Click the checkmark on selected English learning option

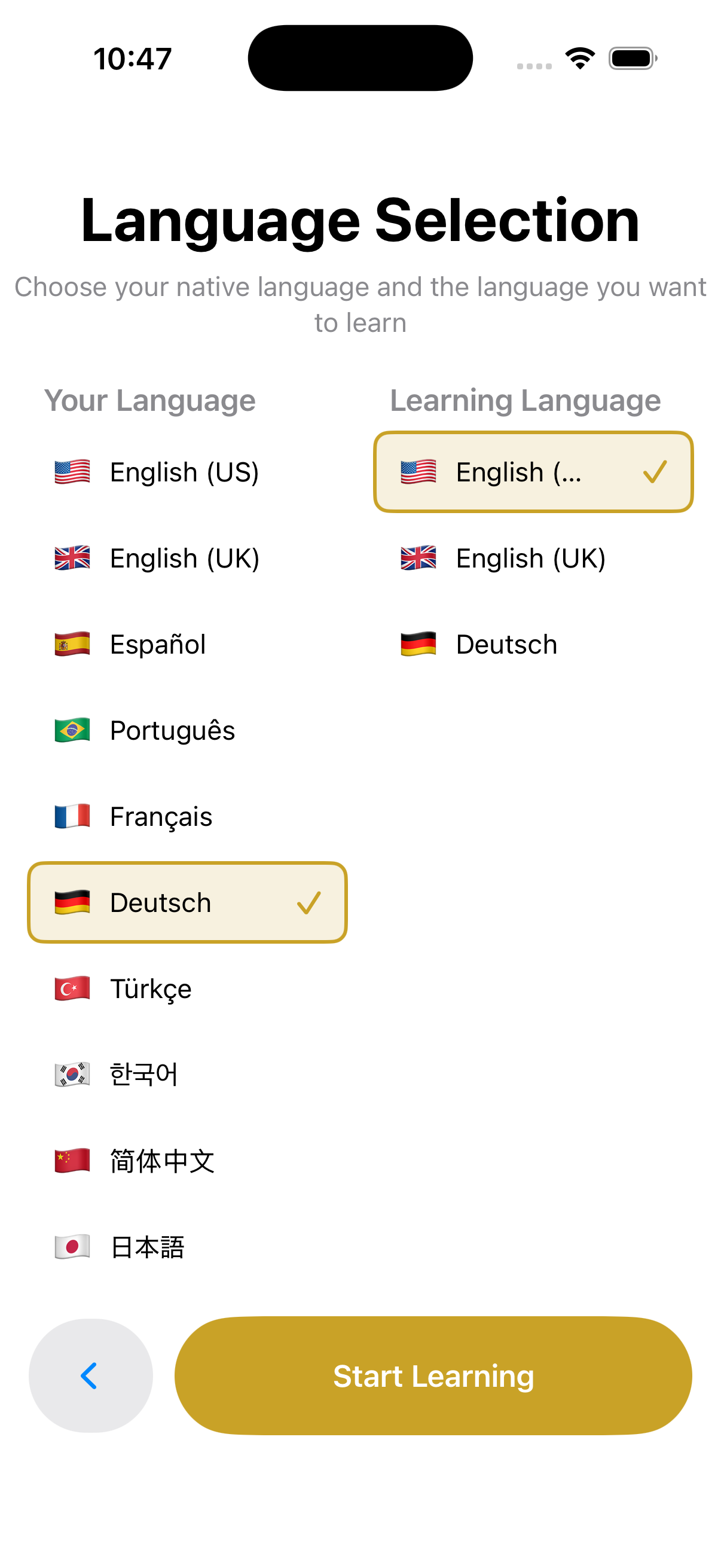coord(656,472)
